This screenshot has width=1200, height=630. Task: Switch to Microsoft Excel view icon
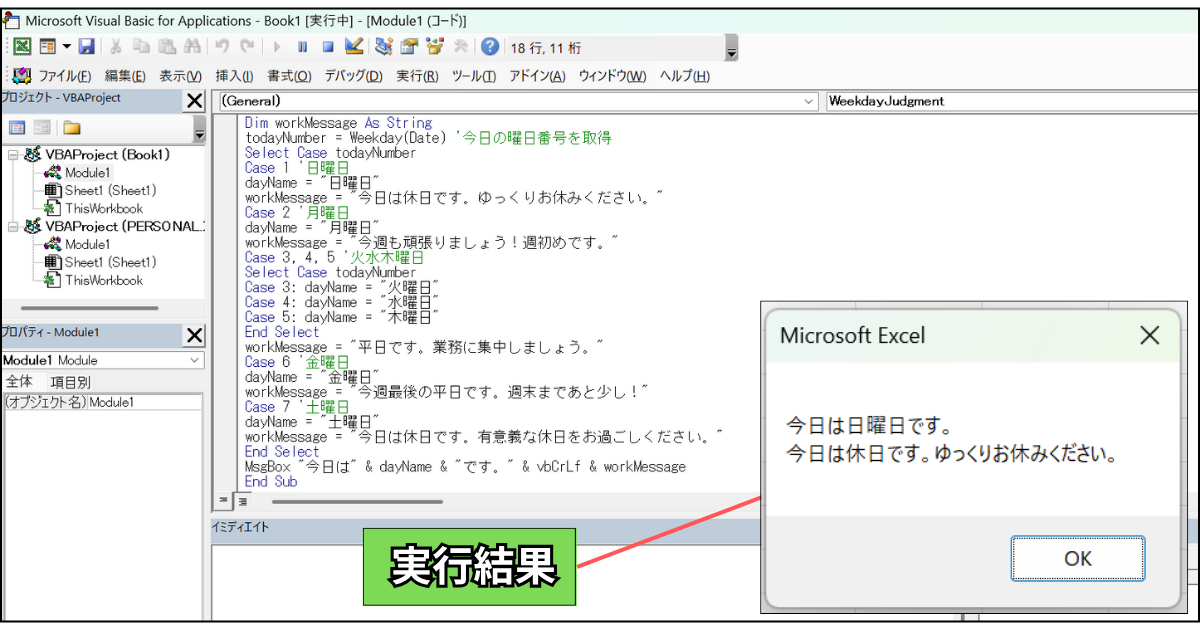21,46
